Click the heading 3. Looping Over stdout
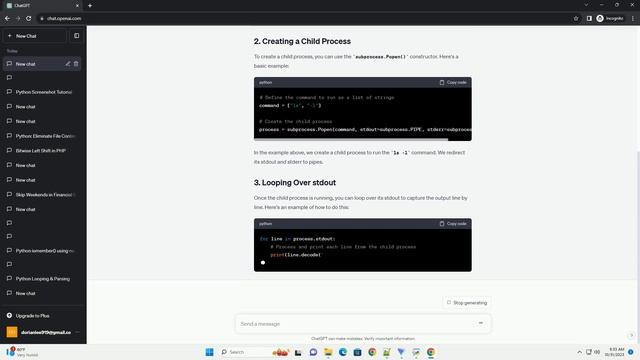This screenshot has width=640, height=360. pyautogui.click(x=295, y=182)
